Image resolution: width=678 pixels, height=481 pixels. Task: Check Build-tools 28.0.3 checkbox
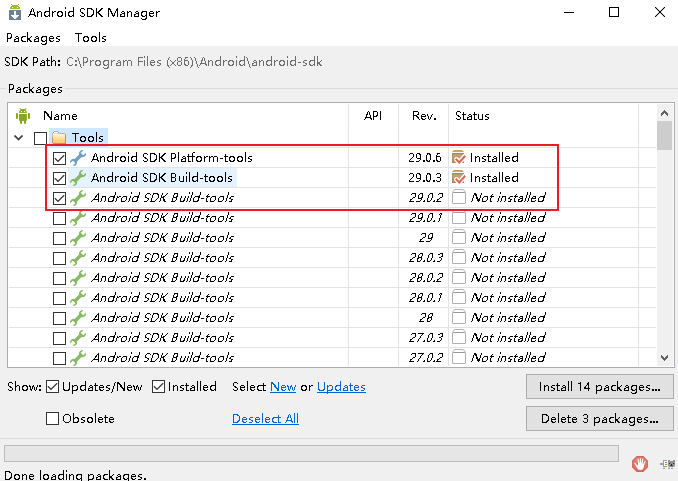tap(59, 258)
